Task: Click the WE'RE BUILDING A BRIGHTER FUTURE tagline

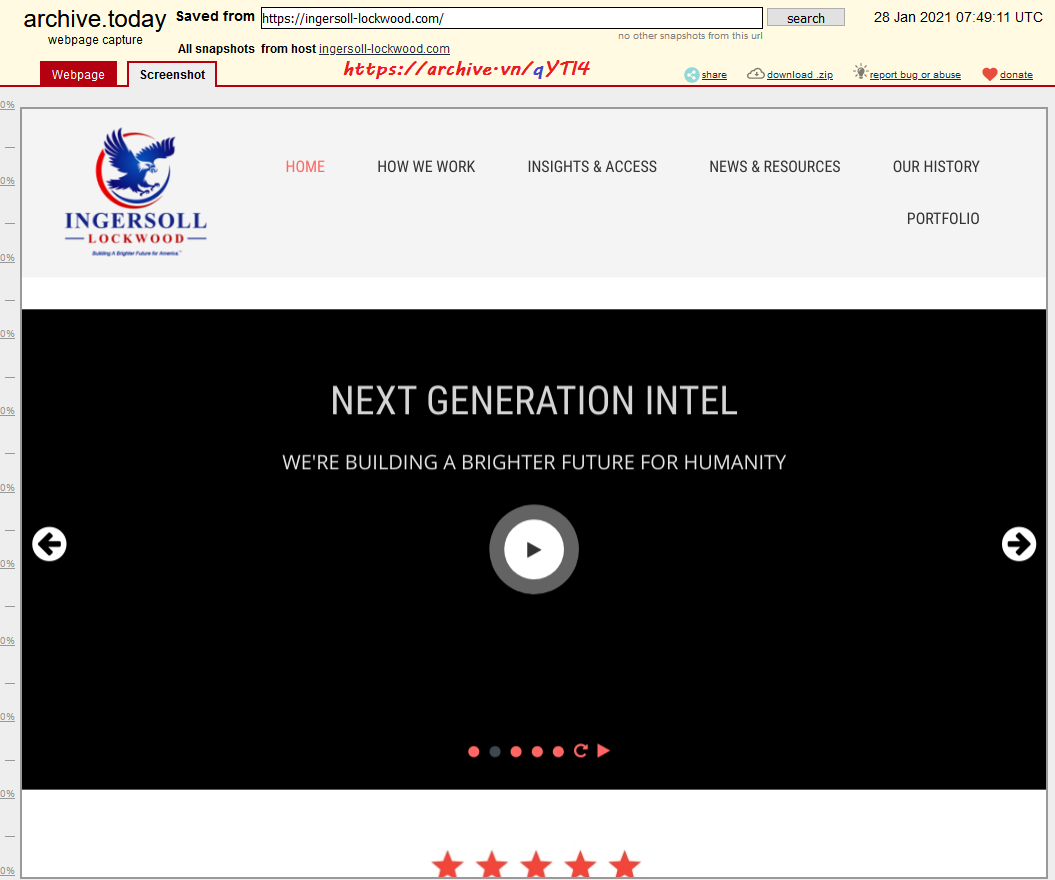Action: pos(534,462)
